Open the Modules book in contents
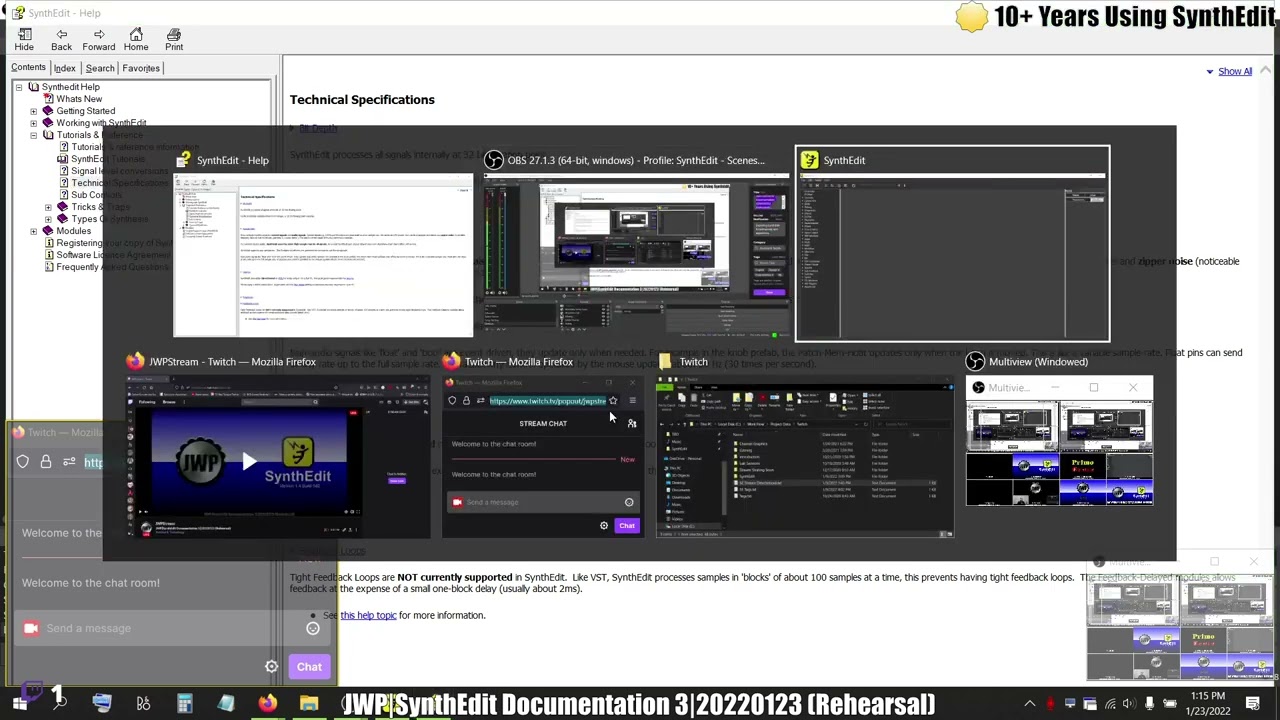Image resolution: width=1280 pixels, height=720 pixels. pos(73,231)
